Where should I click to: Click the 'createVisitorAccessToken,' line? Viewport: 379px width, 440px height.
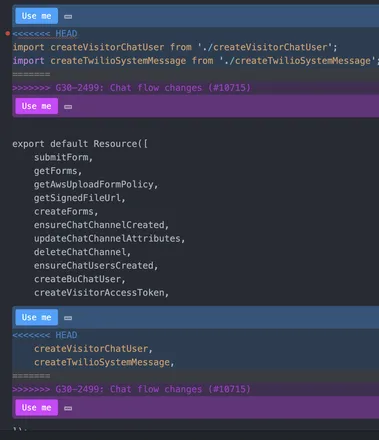tap(101, 293)
